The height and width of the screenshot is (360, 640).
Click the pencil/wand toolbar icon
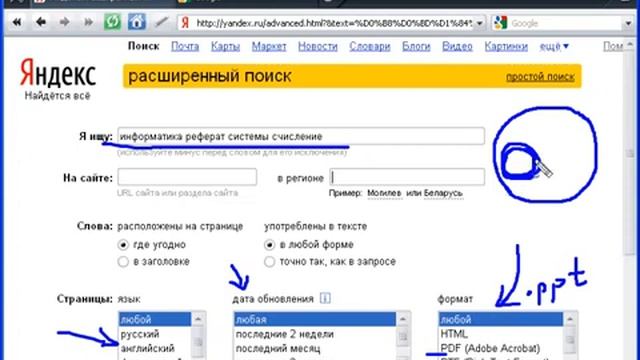tap(162, 22)
